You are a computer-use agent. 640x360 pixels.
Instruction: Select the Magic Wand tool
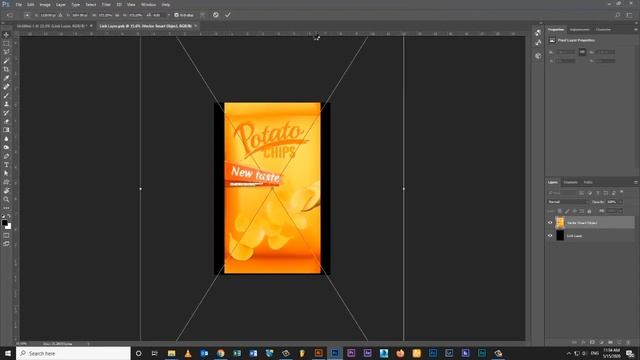(x=6, y=61)
